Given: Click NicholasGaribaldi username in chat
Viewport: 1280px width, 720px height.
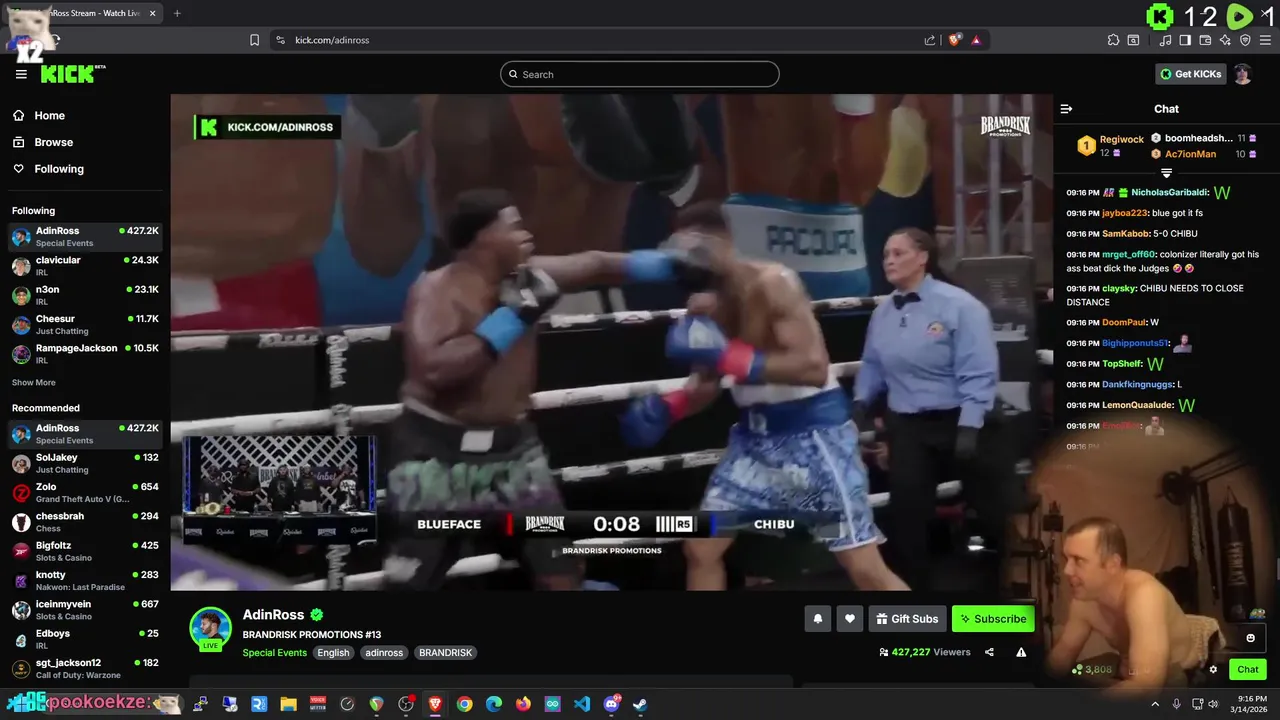Looking at the screenshot, I should click(x=1170, y=193).
